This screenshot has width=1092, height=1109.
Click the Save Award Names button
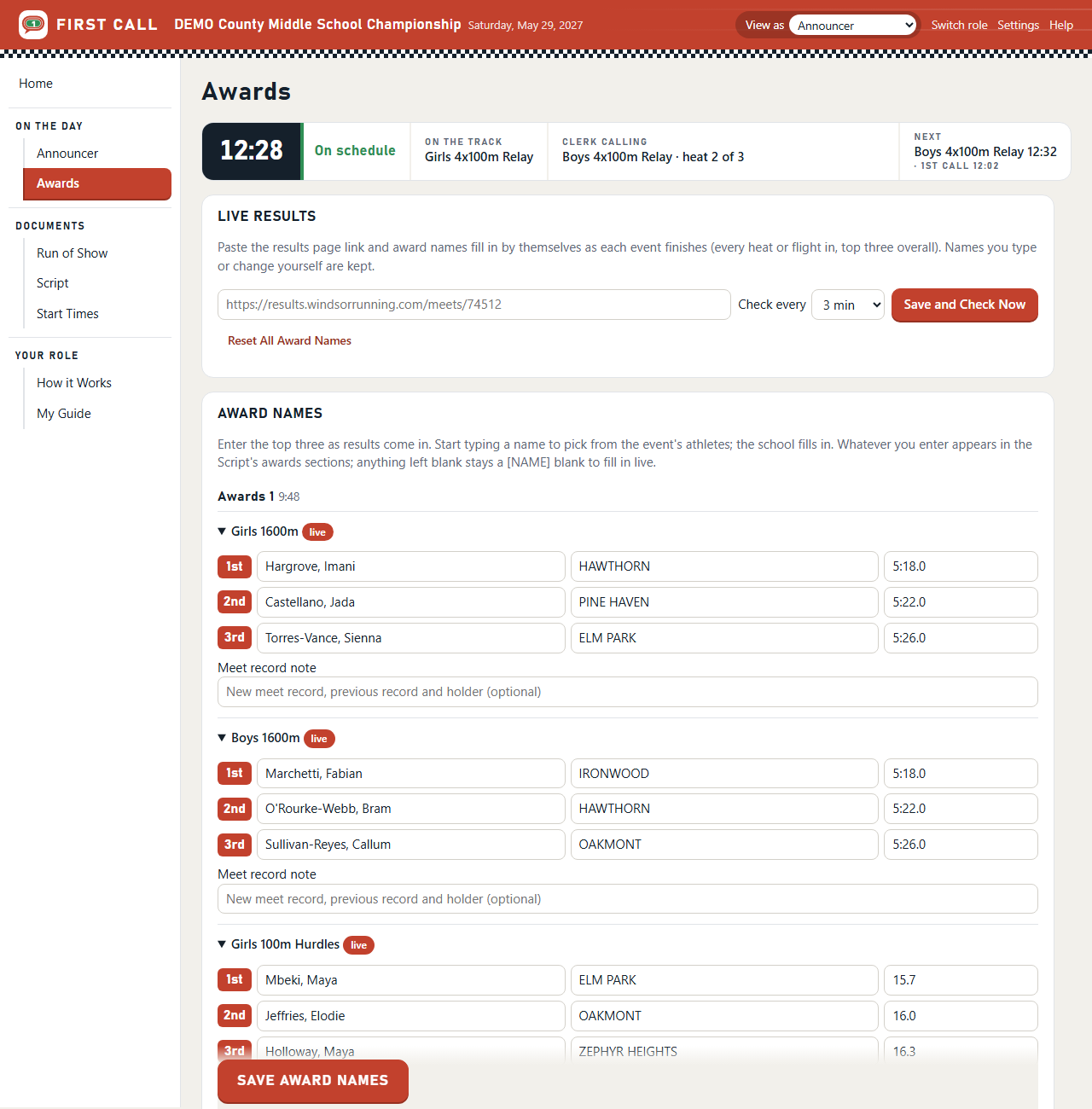313,1081
